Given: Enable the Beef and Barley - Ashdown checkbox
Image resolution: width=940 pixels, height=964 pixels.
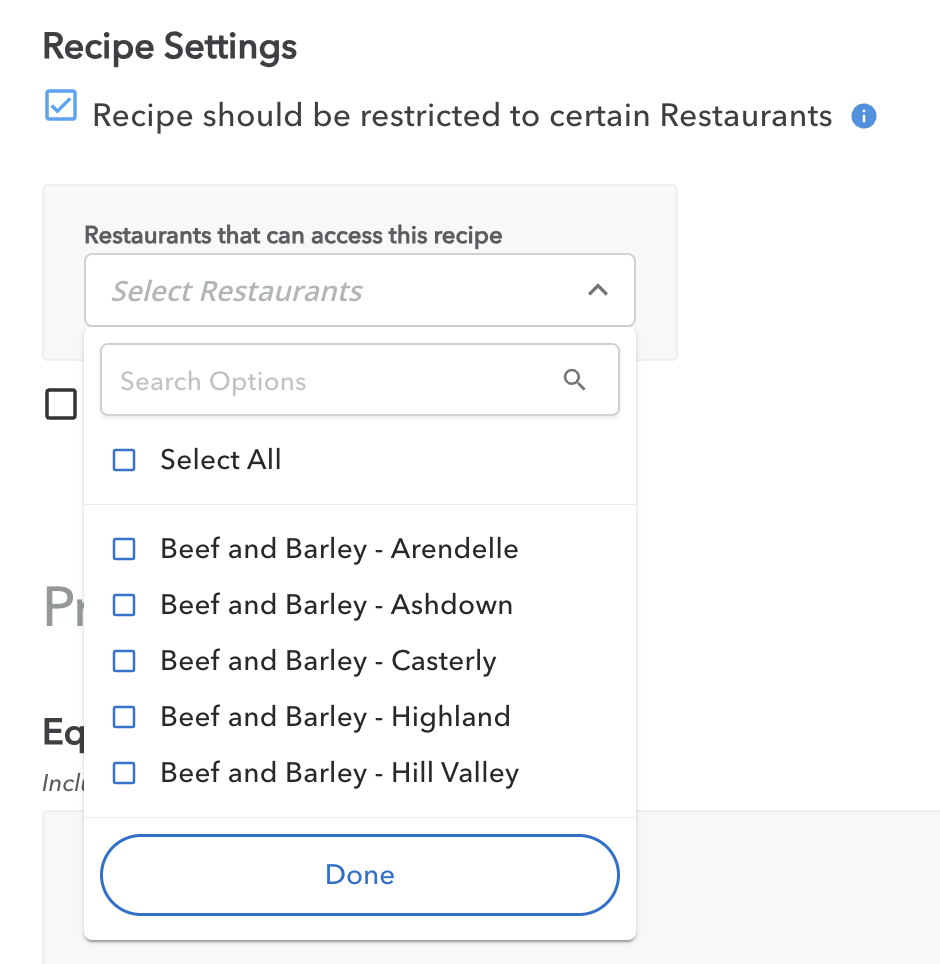Looking at the screenshot, I should [124, 605].
